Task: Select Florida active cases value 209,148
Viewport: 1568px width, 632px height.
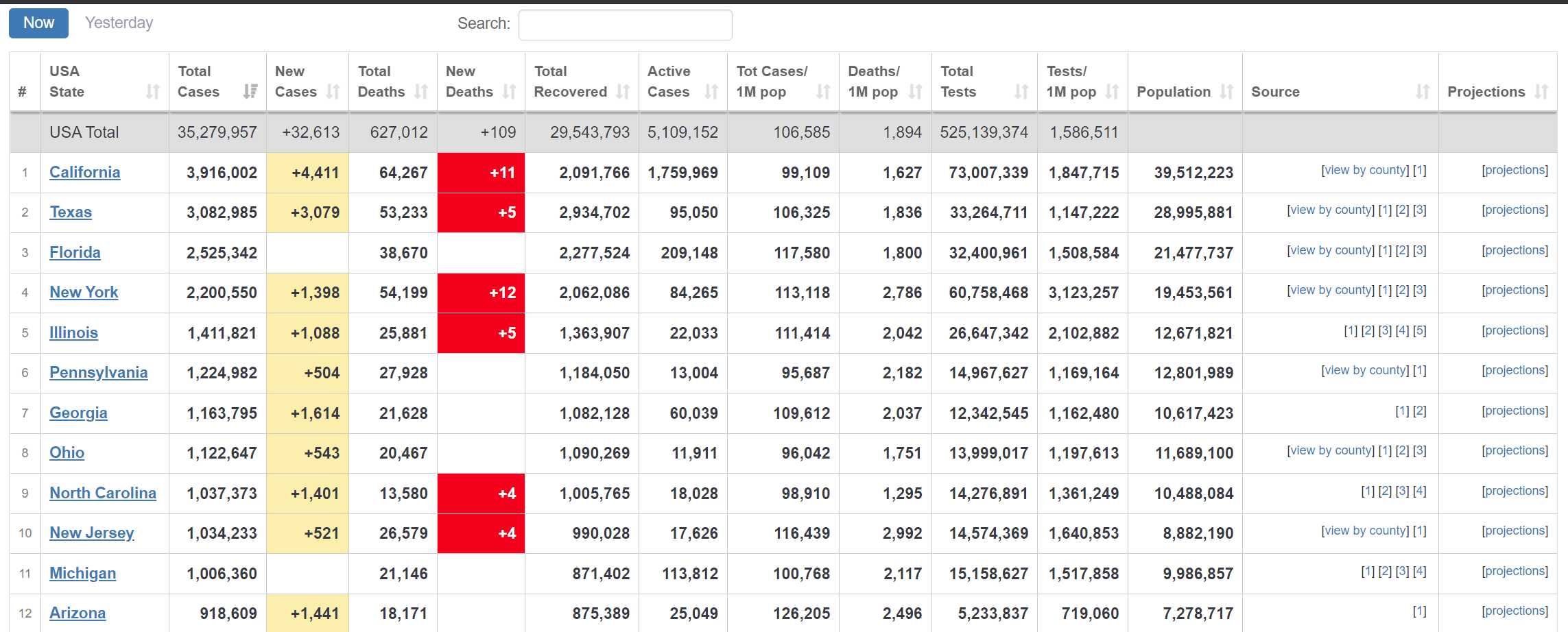Action: coord(689,253)
